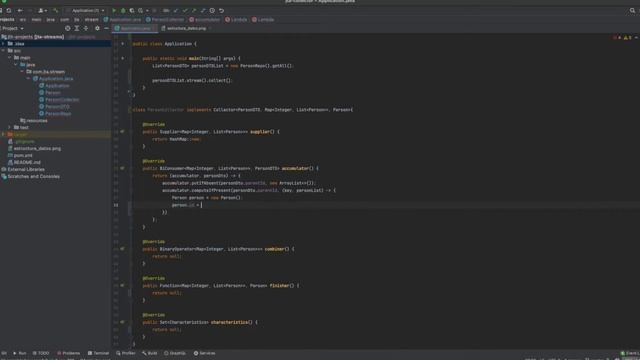Screen dimensions: 640x360
Task: Collapse Application.java node in tree
Action: pos(29,78)
